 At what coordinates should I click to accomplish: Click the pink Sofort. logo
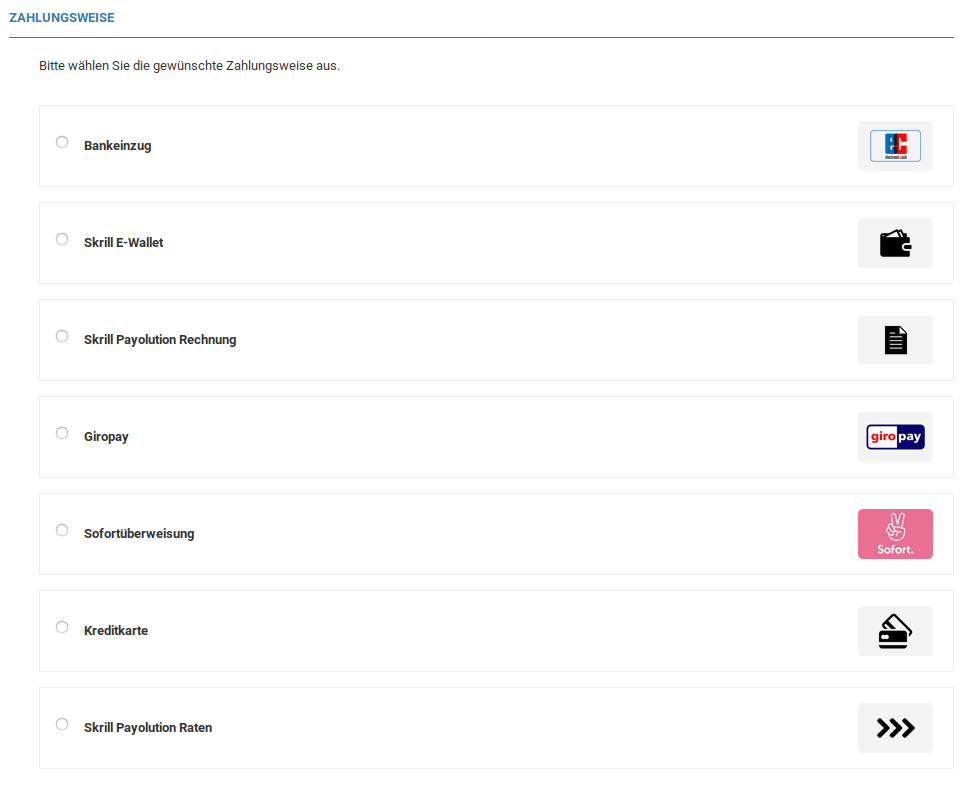click(895, 534)
